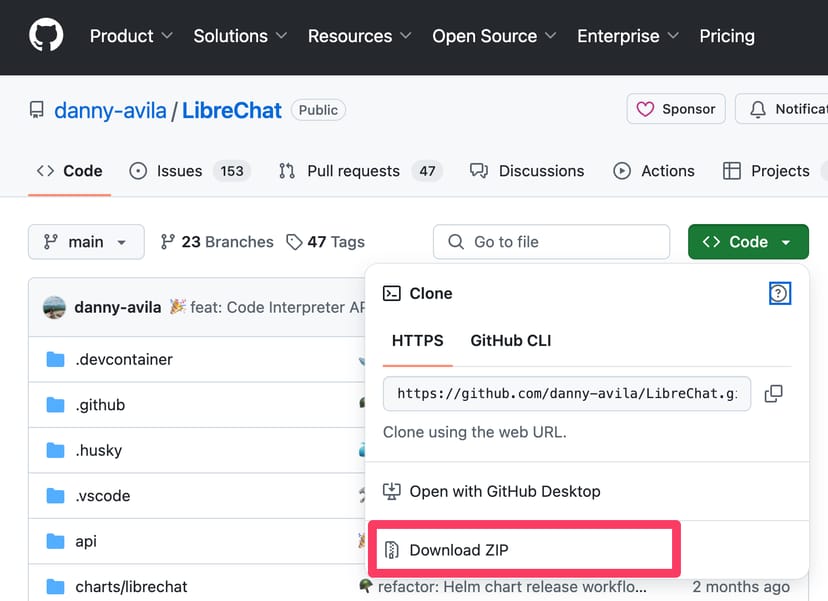Expand the main branch dropdown
This screenshot has width=828, height=601.
pyautogui.click(x=86, y=242)
